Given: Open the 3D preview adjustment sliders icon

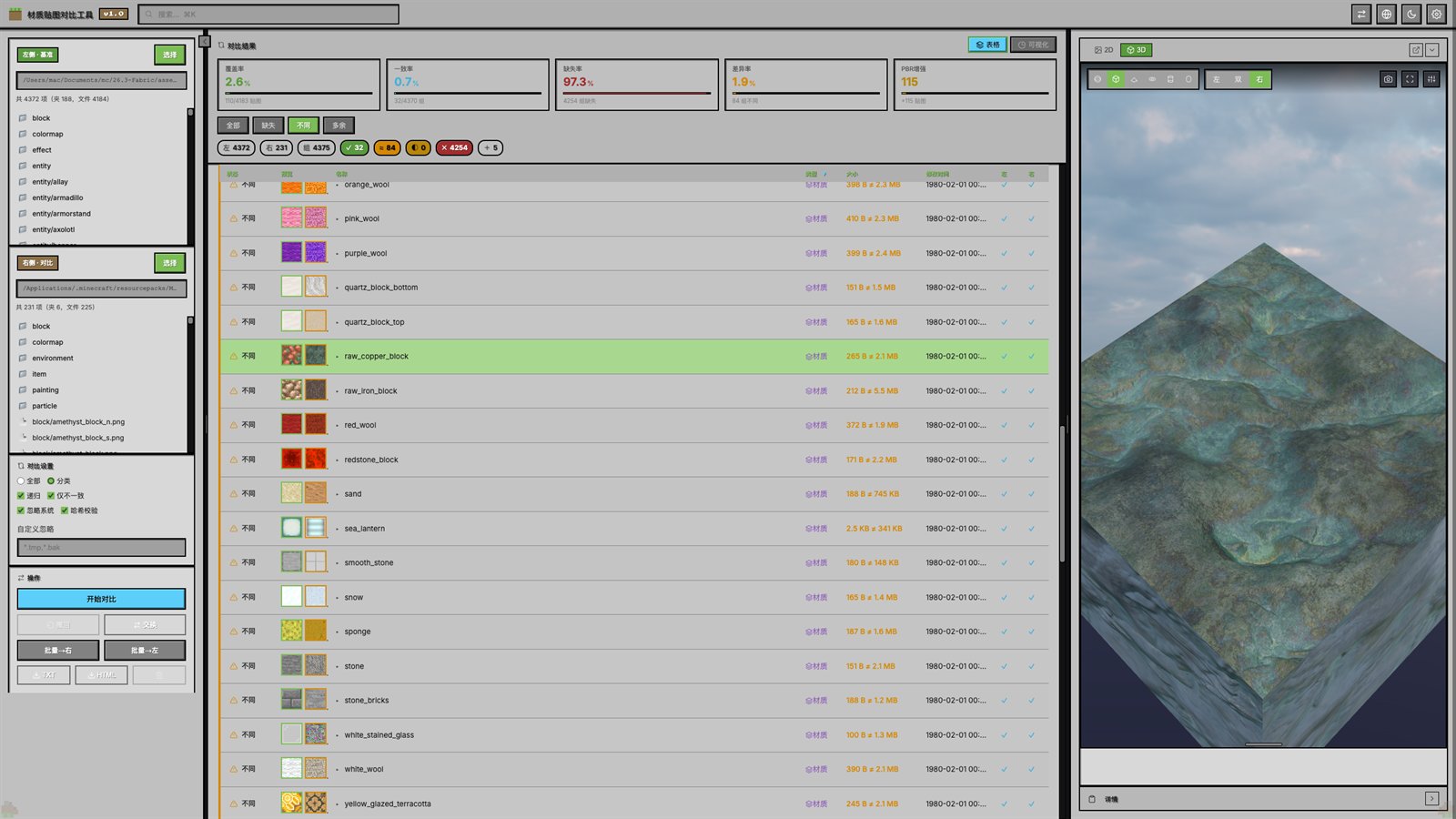Looking at the screenshot, I should pyautogui.click(x=1431, y=79).
